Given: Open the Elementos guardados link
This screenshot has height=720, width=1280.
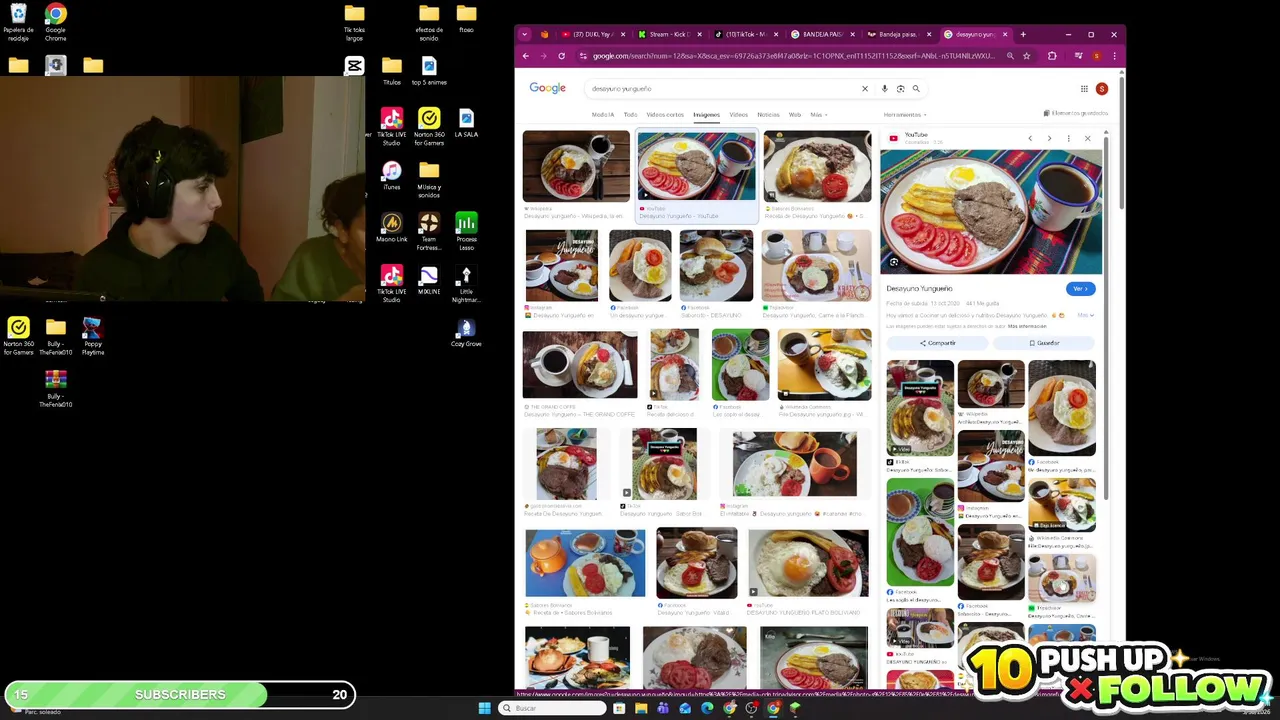Looking at the screenshot, I should point(1076,114).
